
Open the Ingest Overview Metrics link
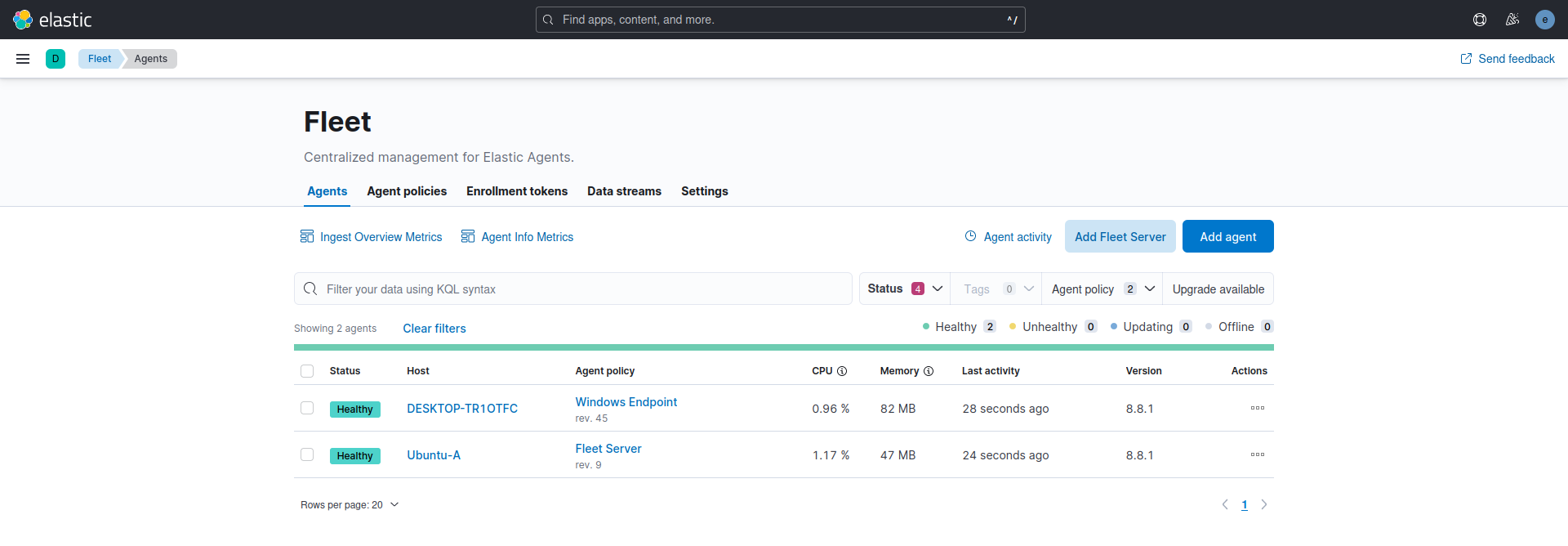click(372, 236)
